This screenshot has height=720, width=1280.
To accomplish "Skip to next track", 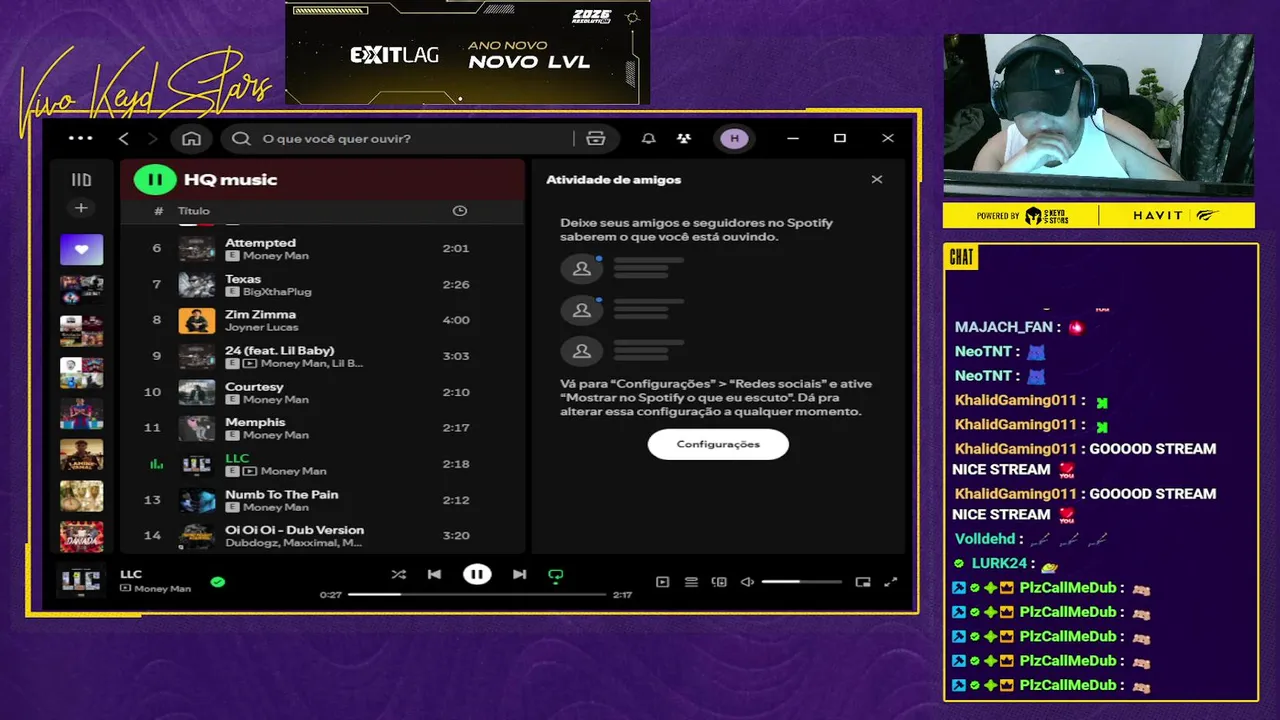I will coord(519,575).
